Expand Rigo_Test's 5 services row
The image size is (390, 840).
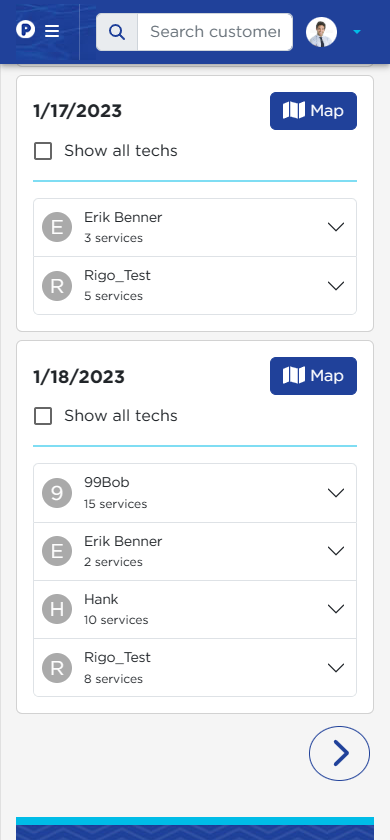click(x=195, y=286)
